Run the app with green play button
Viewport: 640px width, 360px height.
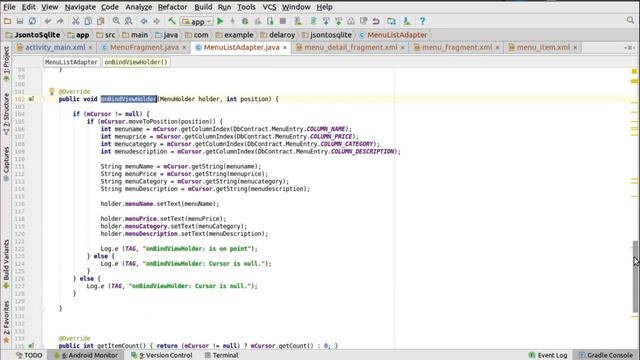tap(220, 21)
